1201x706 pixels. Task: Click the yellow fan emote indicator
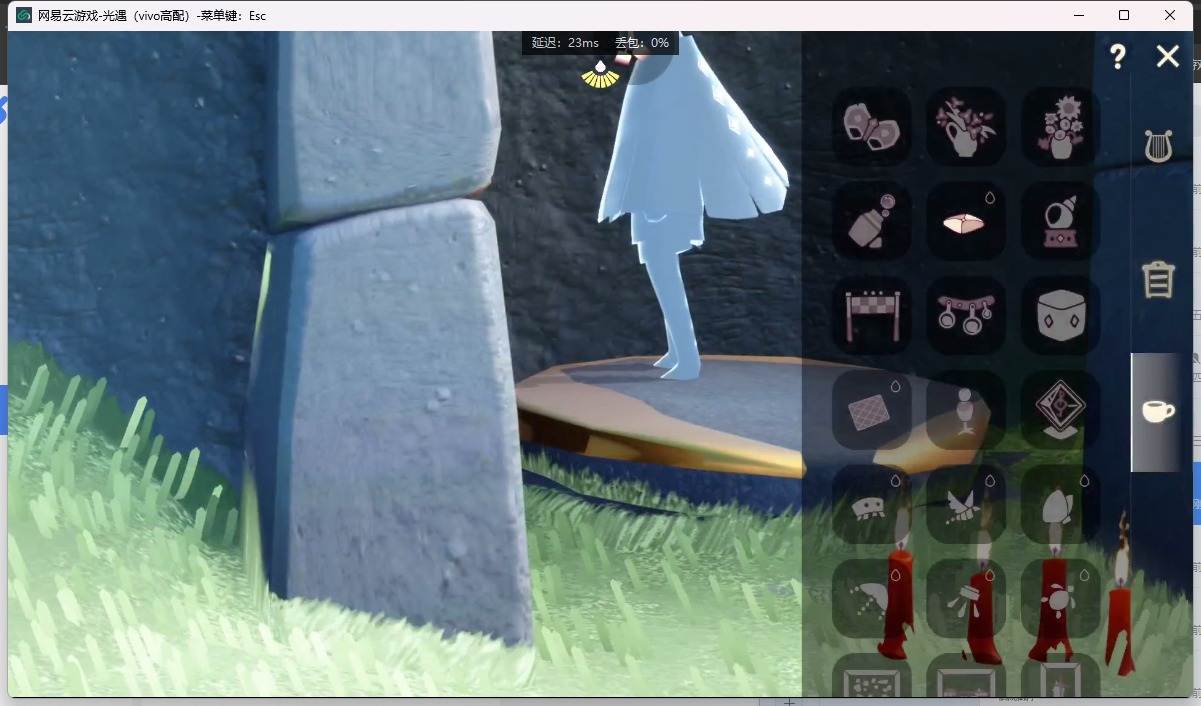pos(600,74)
